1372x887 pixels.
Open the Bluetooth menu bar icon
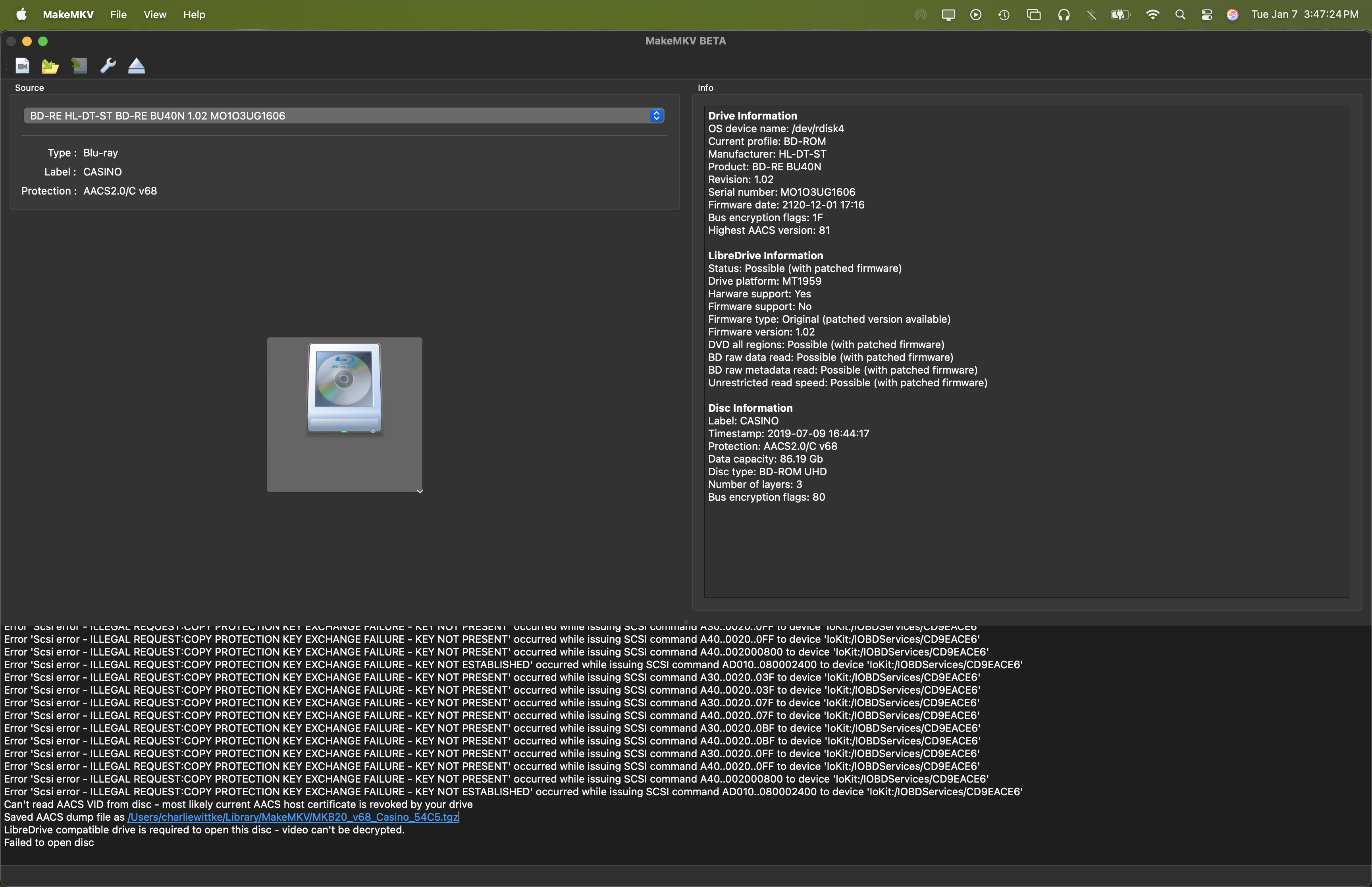pos(1091,15)
